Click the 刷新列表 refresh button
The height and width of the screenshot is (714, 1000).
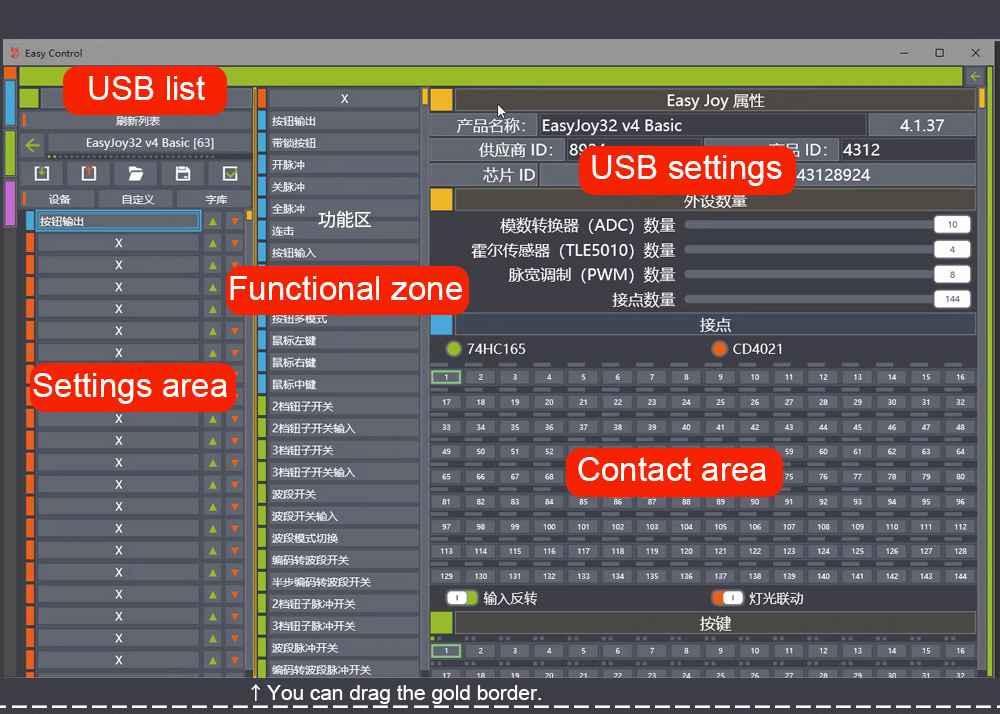pyautogui.click(x=138, y=121)
